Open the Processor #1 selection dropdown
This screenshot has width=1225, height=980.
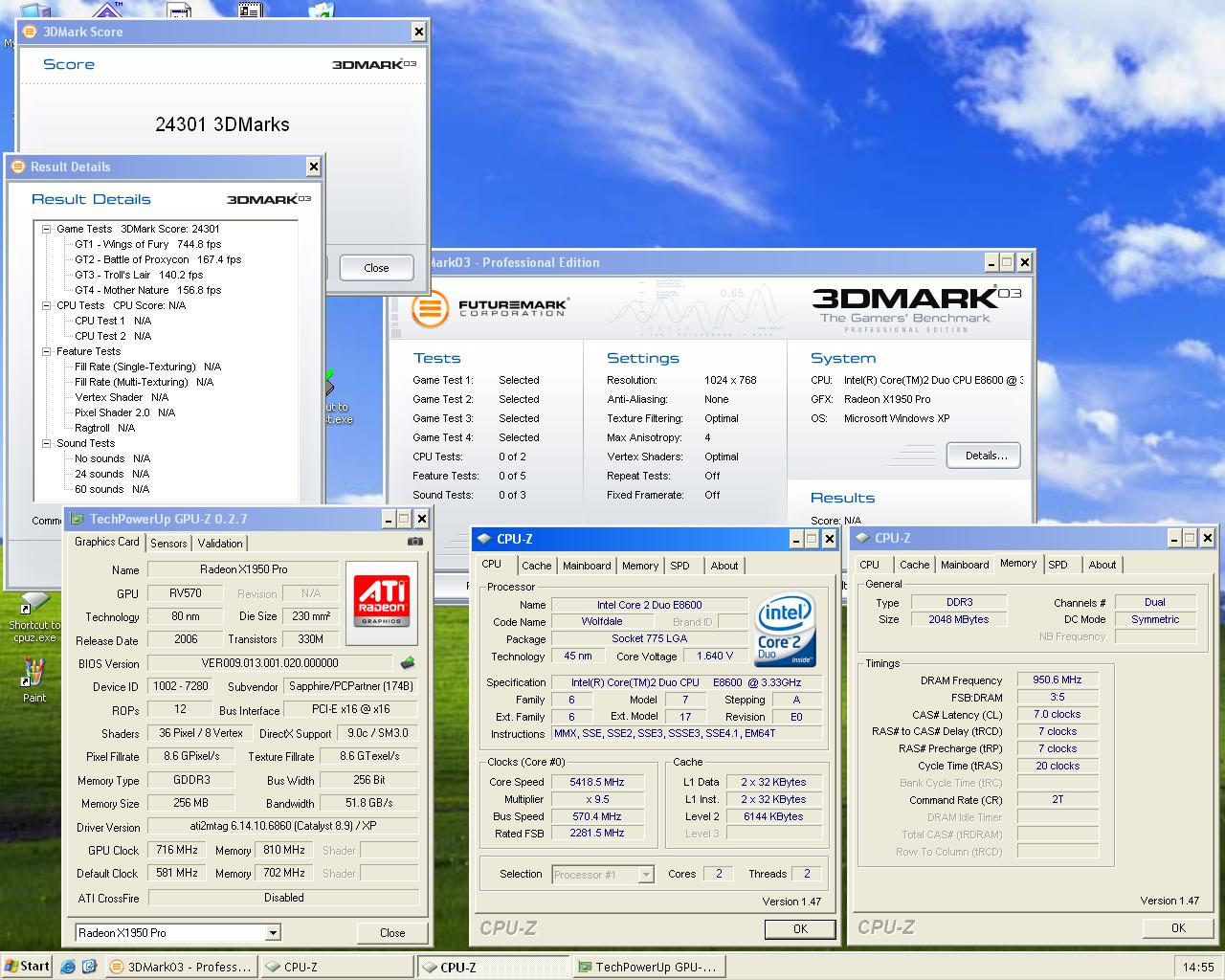pyautogui.click(x=646, y=874)
